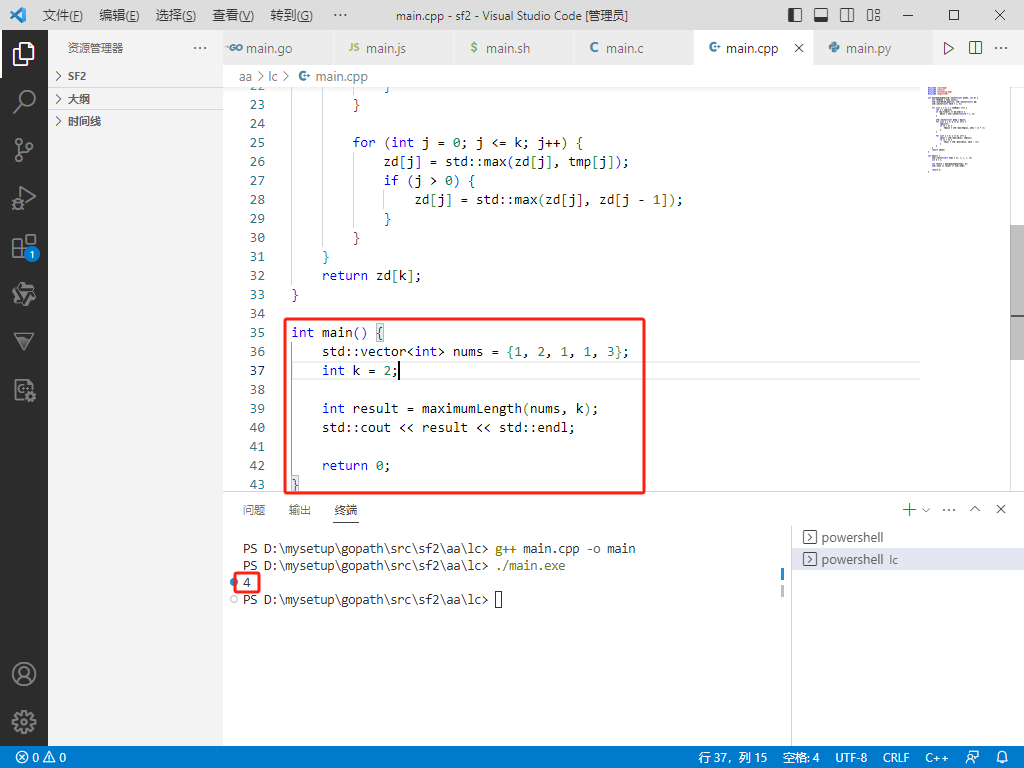Open the launch profile dropdown arrow
Viewport: 1024px width, 768px height.
(926, 509)
